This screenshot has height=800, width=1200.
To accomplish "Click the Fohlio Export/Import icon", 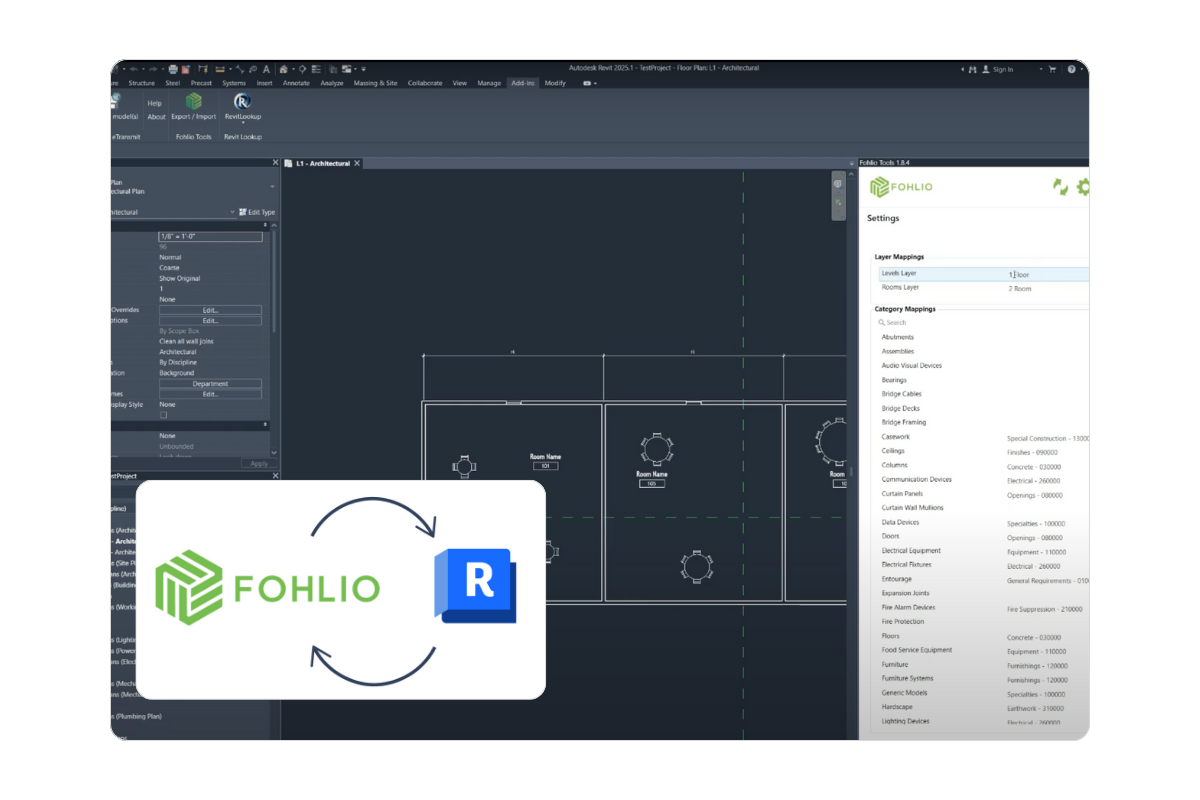I will click(x=193, y=103).
